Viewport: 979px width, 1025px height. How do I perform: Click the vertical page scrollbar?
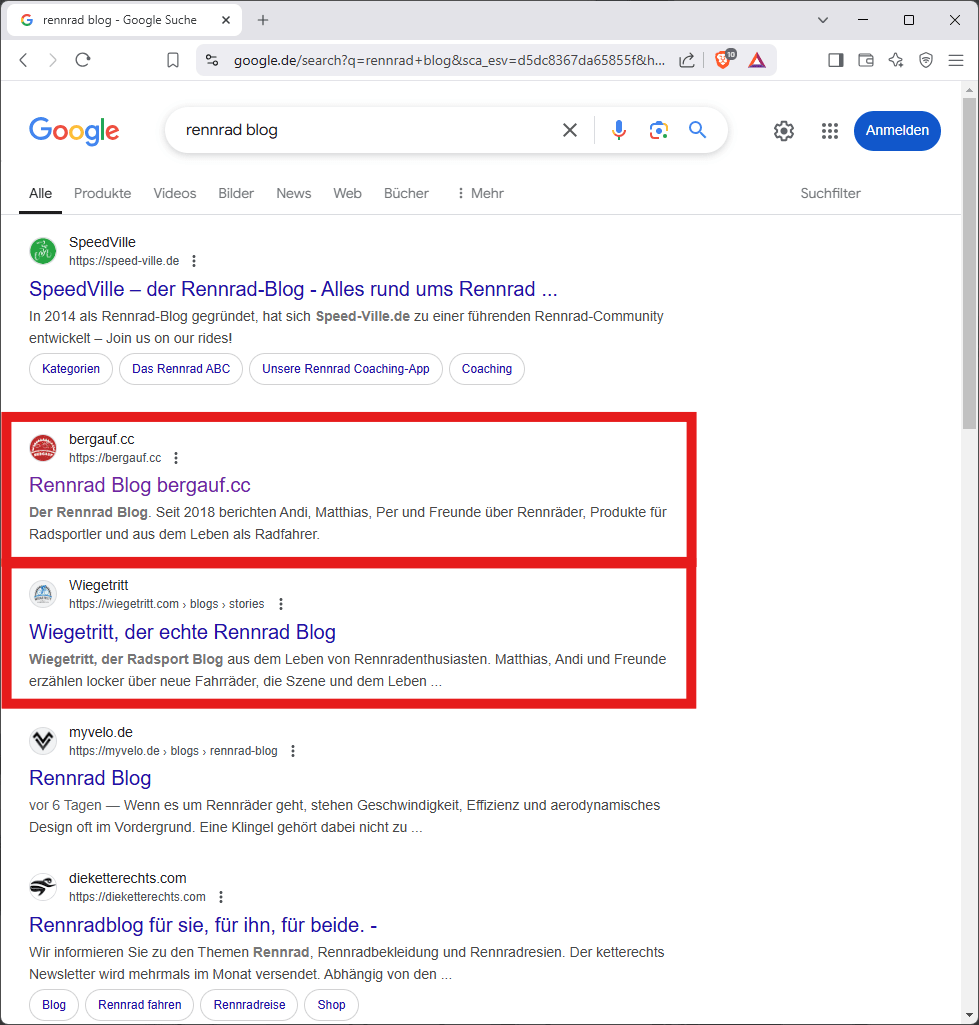(968, 262)
